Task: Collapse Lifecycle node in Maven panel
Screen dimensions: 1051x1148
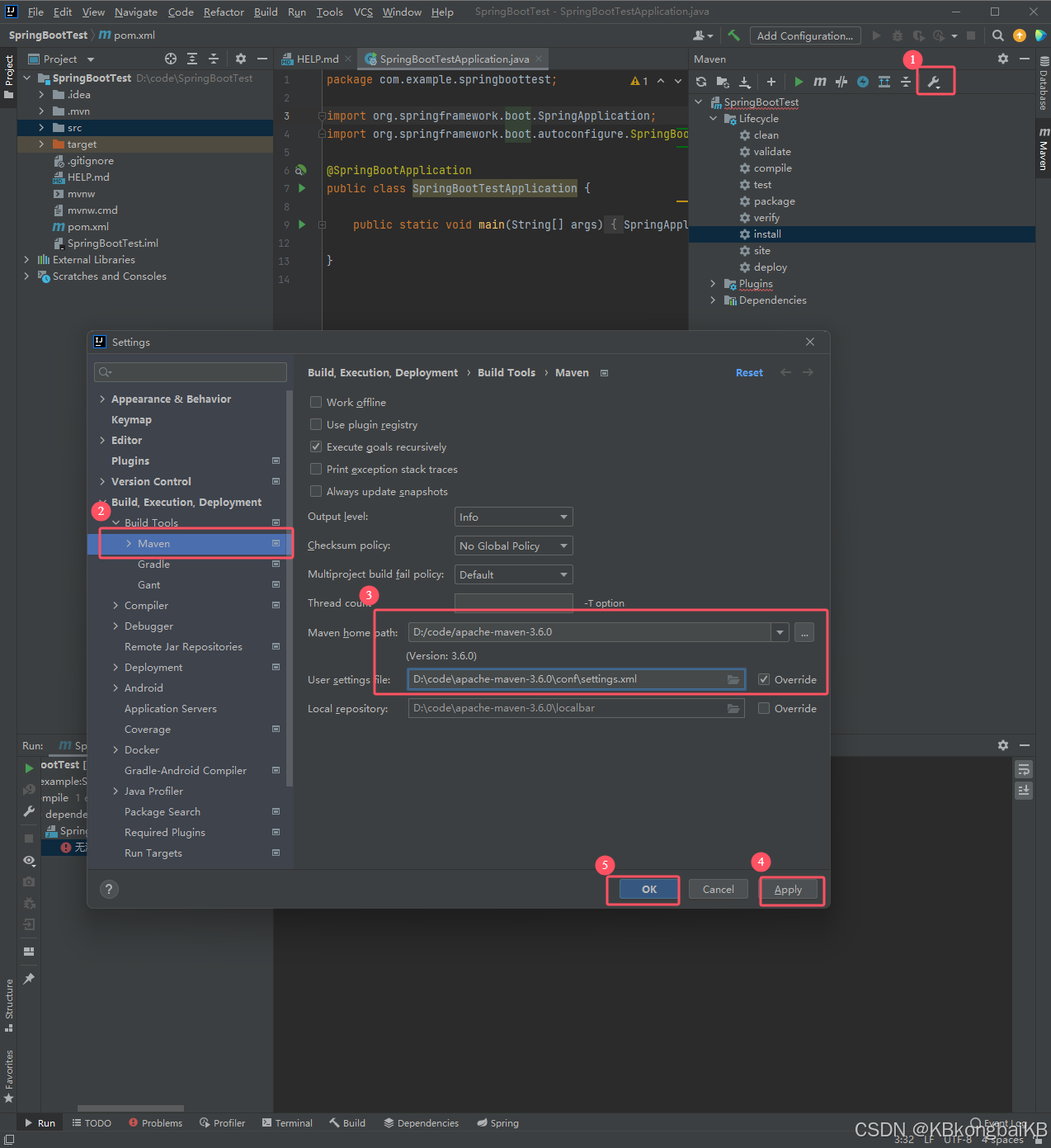Action: (x=713, y=118)
